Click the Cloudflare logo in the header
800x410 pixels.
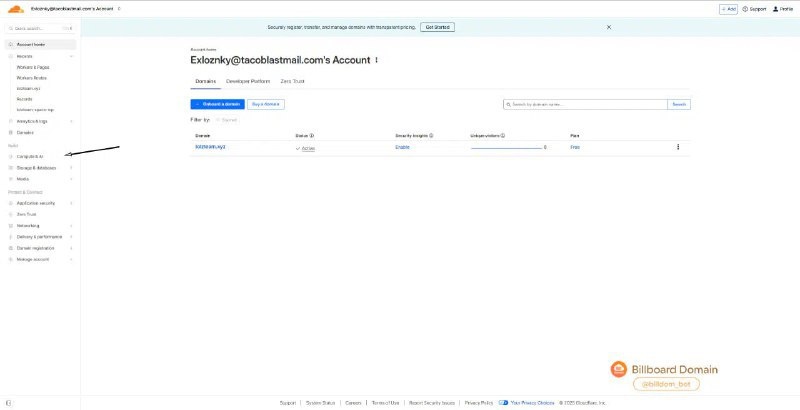tap(16, 9)
